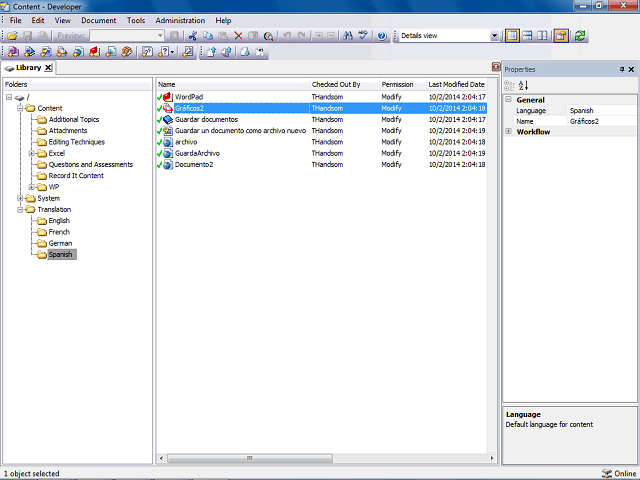This screenshot has width=640, height=480.
Task: Refresh the library with green arrows icon
Action: pos(580,36)
